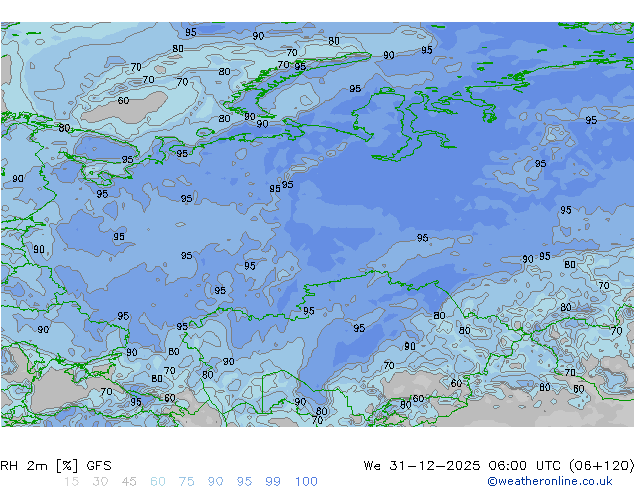Select the legend value 100
This screenshot has width=634, height=490.
tap(306, 482)
